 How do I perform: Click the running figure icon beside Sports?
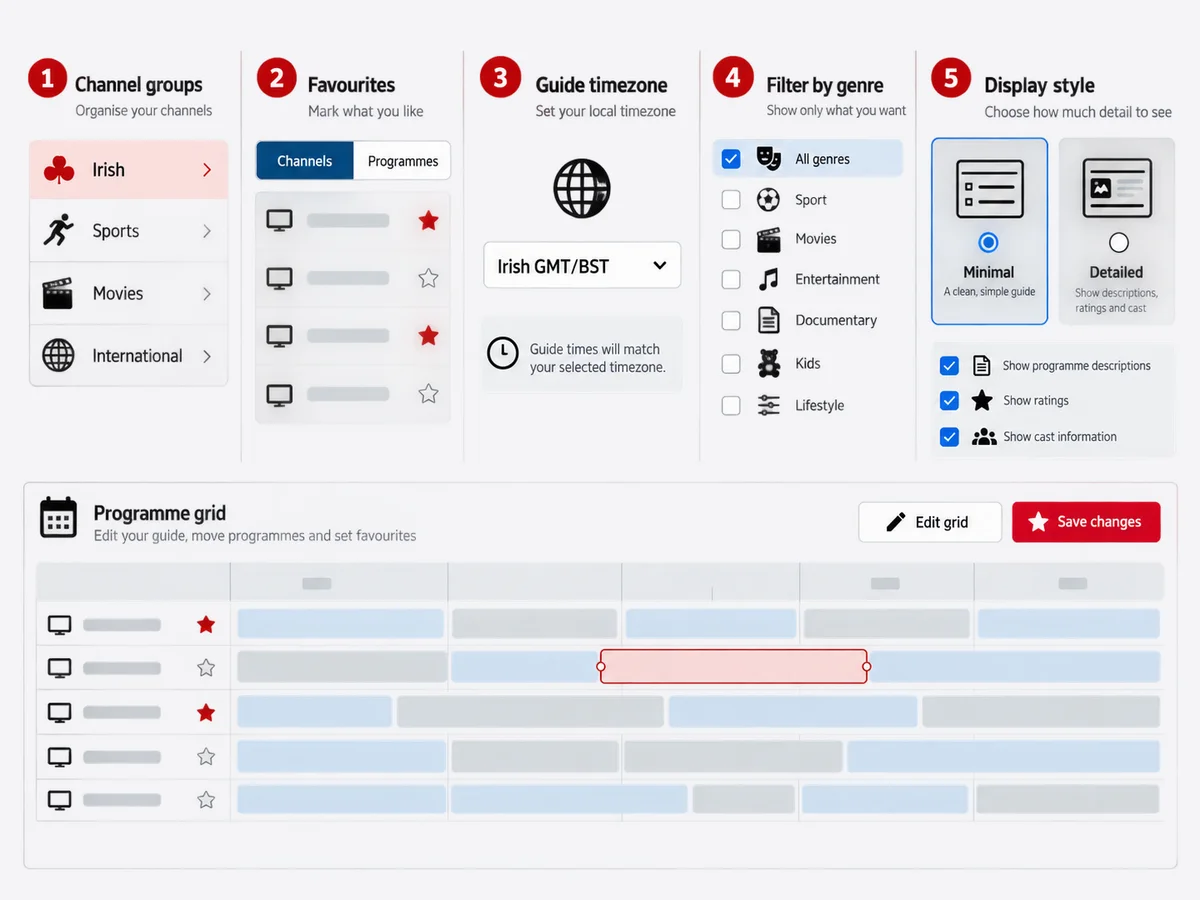click(x=58, y=231)
